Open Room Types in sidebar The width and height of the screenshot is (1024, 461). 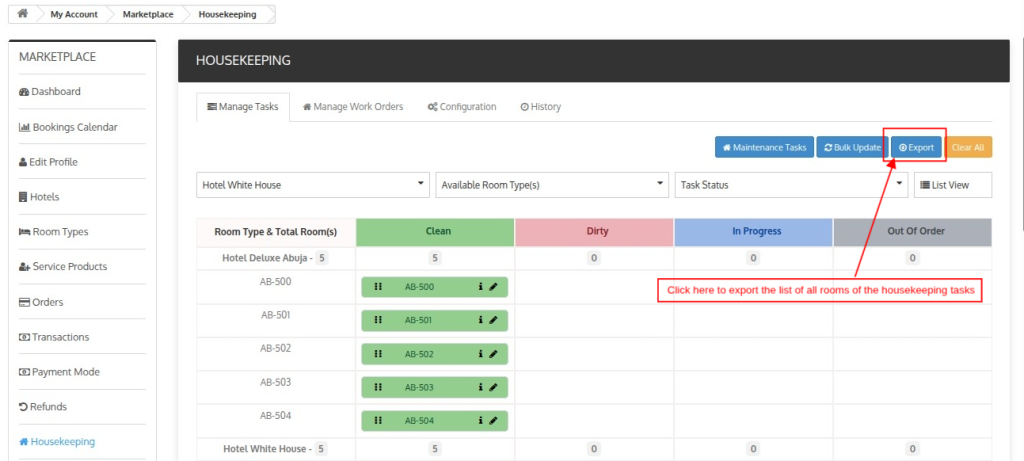pos(54,232)
